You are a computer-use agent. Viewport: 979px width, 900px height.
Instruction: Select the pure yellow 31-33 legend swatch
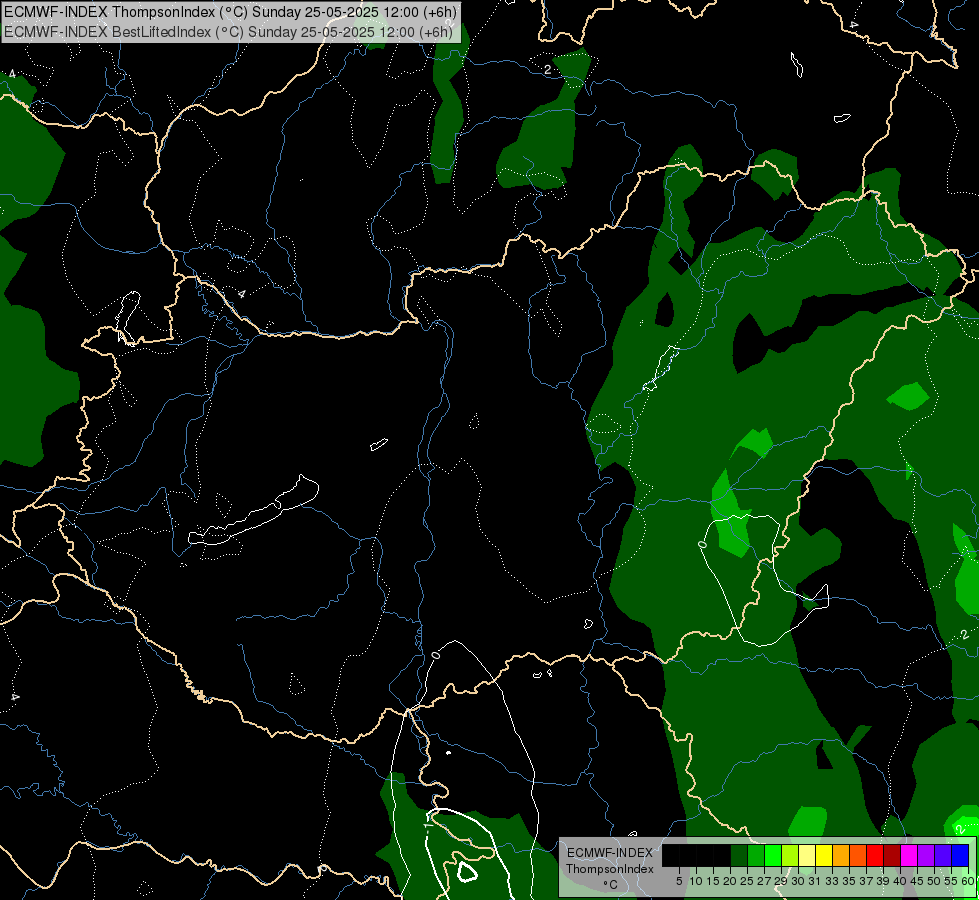click(x=824, y=855)
